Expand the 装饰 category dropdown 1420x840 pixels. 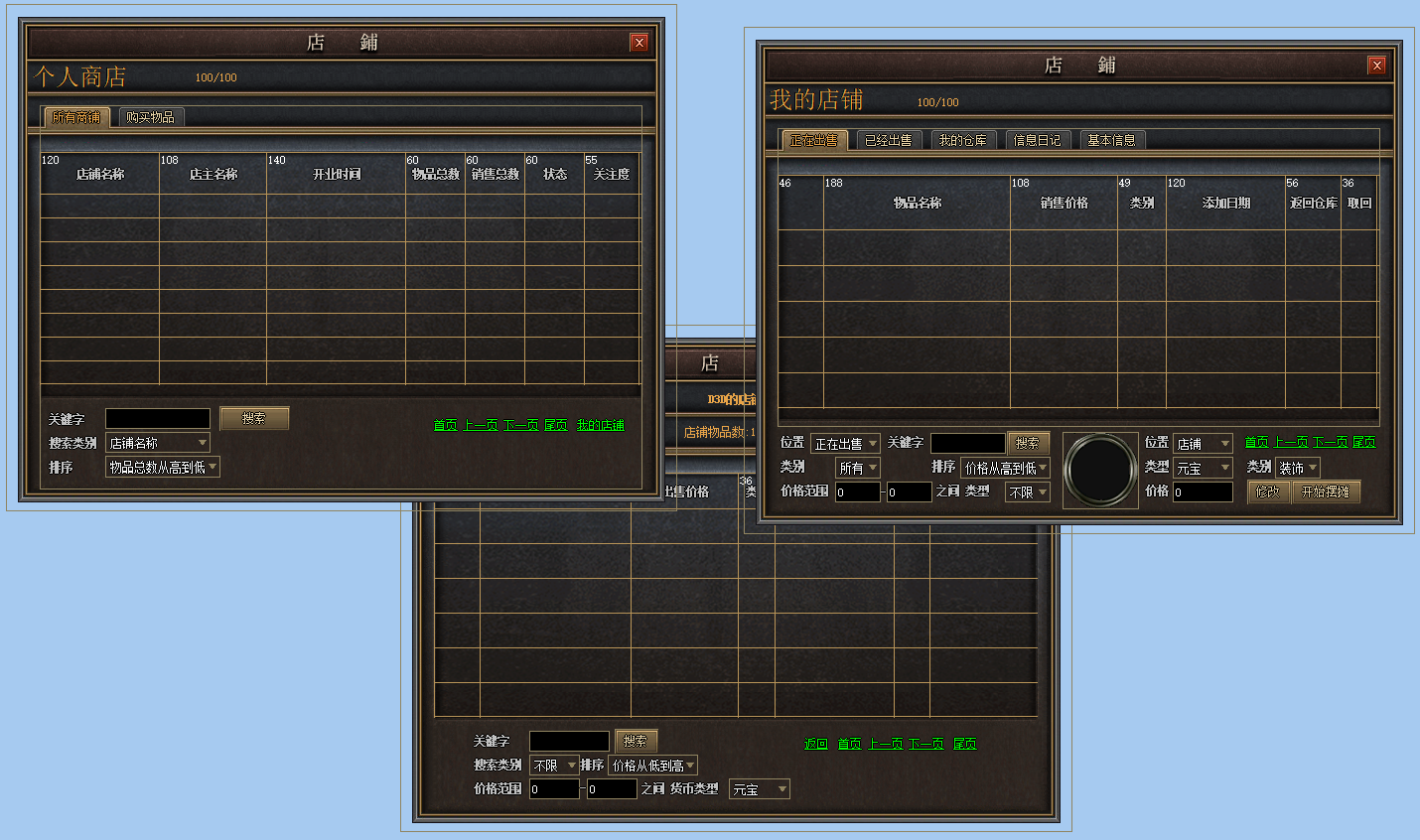(1297, 468)
